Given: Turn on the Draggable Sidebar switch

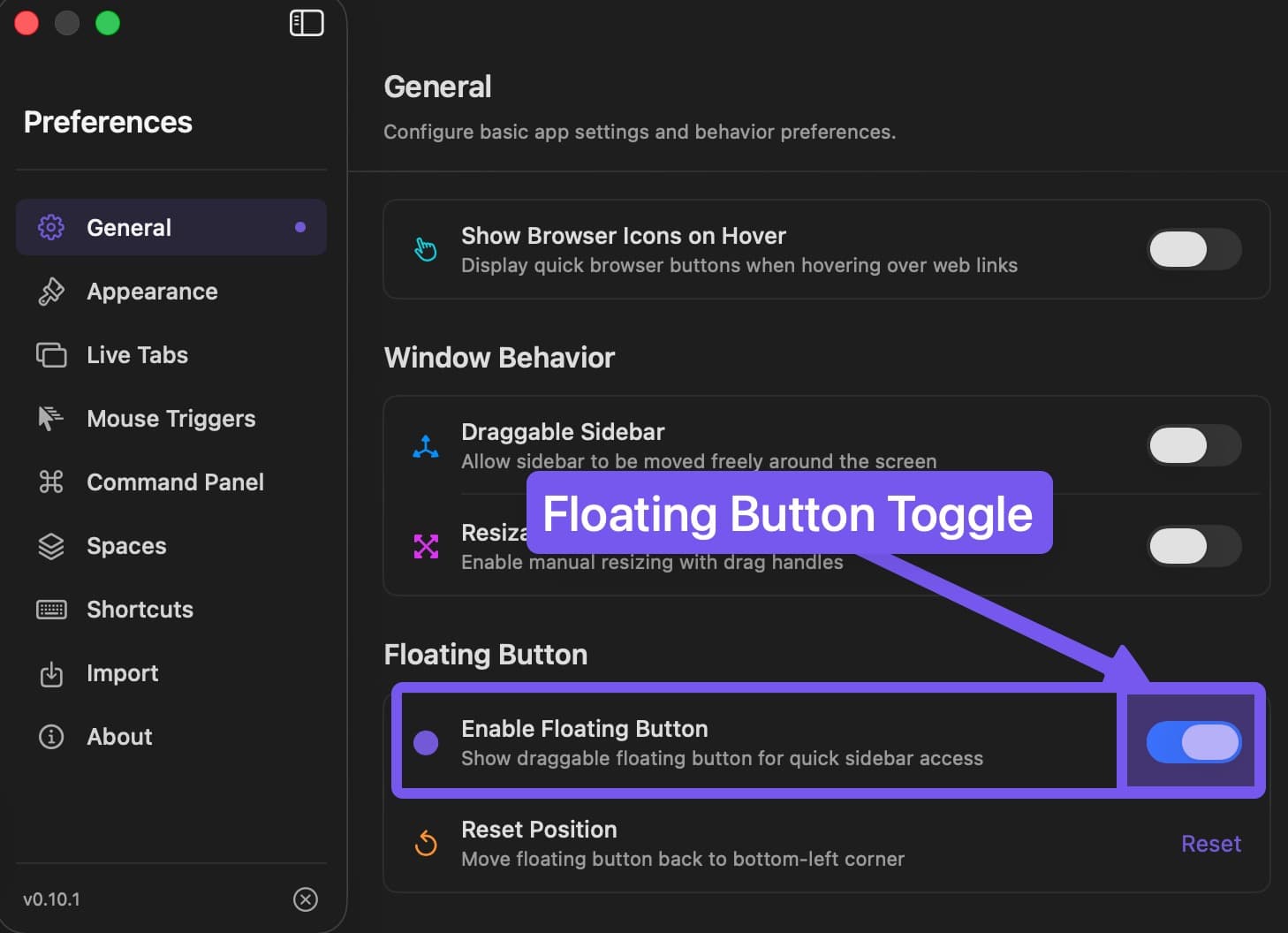Looking at the screenshot, I should (x=1193, y=445).
